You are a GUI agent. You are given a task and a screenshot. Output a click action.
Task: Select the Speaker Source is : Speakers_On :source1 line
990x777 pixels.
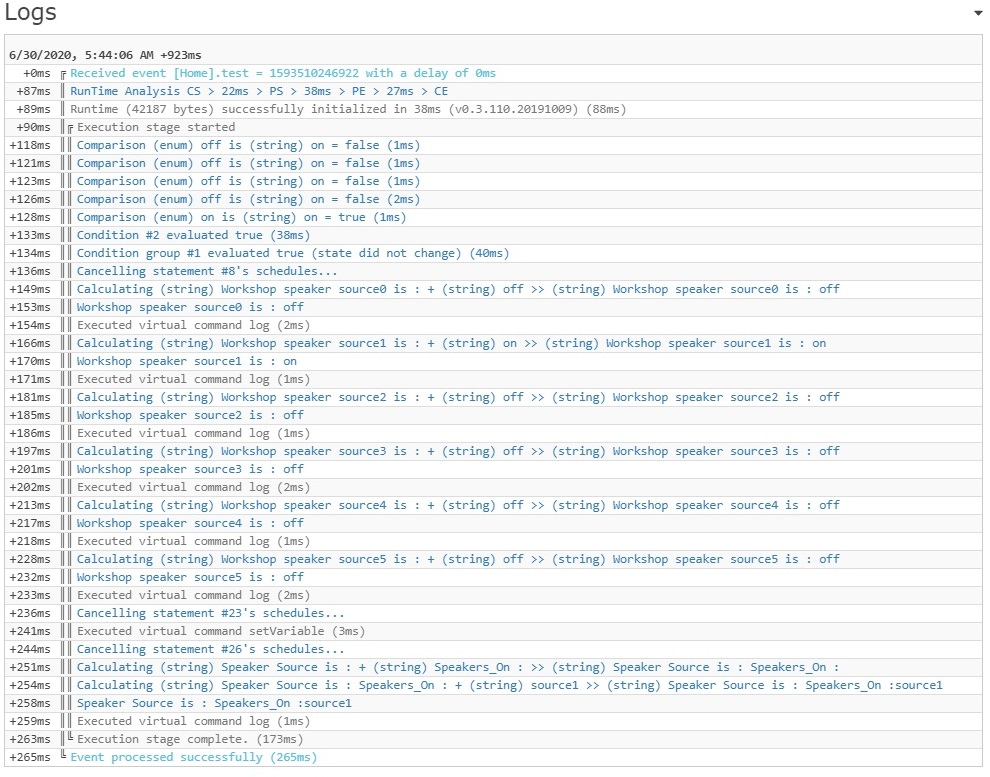[214, 703]
